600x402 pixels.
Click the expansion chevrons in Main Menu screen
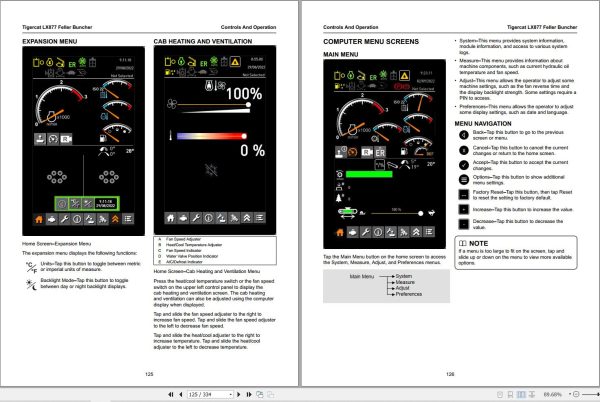tap(416, 232)
